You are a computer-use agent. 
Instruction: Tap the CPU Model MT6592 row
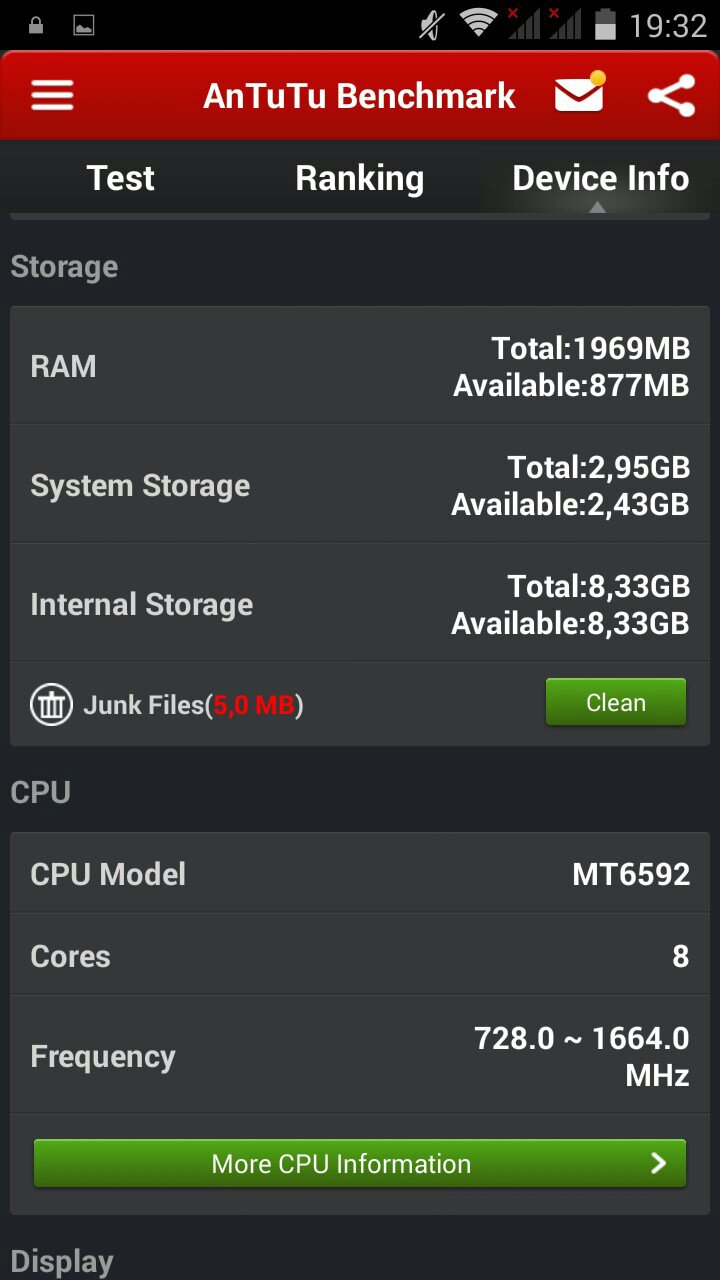tap(360, 874)
